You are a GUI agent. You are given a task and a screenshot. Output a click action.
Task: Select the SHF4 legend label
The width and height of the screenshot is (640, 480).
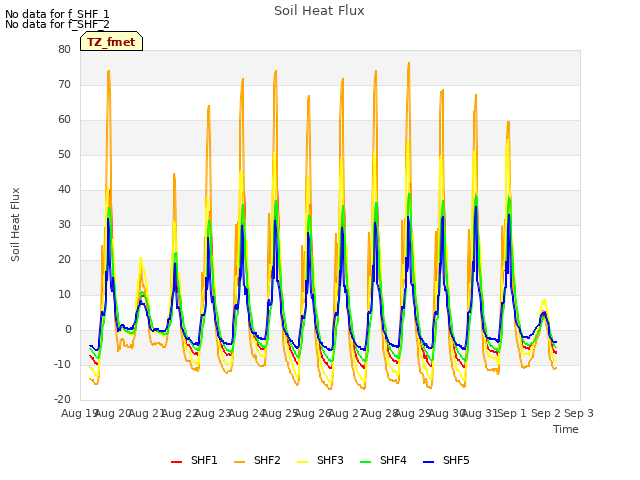[393, 460]
